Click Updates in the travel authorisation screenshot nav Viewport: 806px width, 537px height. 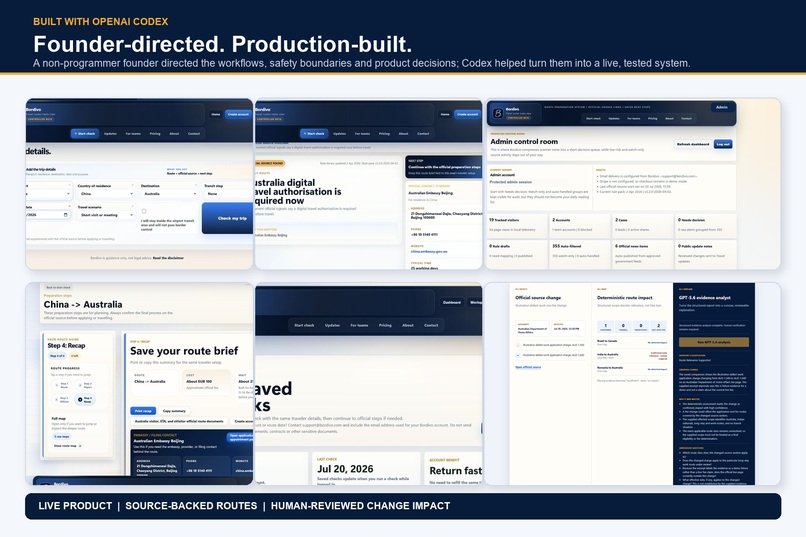(x=340, y=134)
